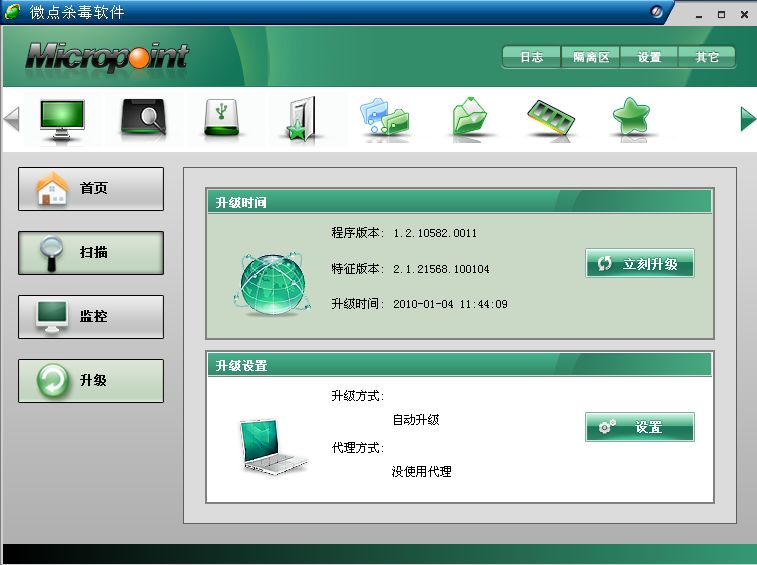The image size is (757, 565).
Task: Click the 升级设置 panel header
Action: [459, 365]
